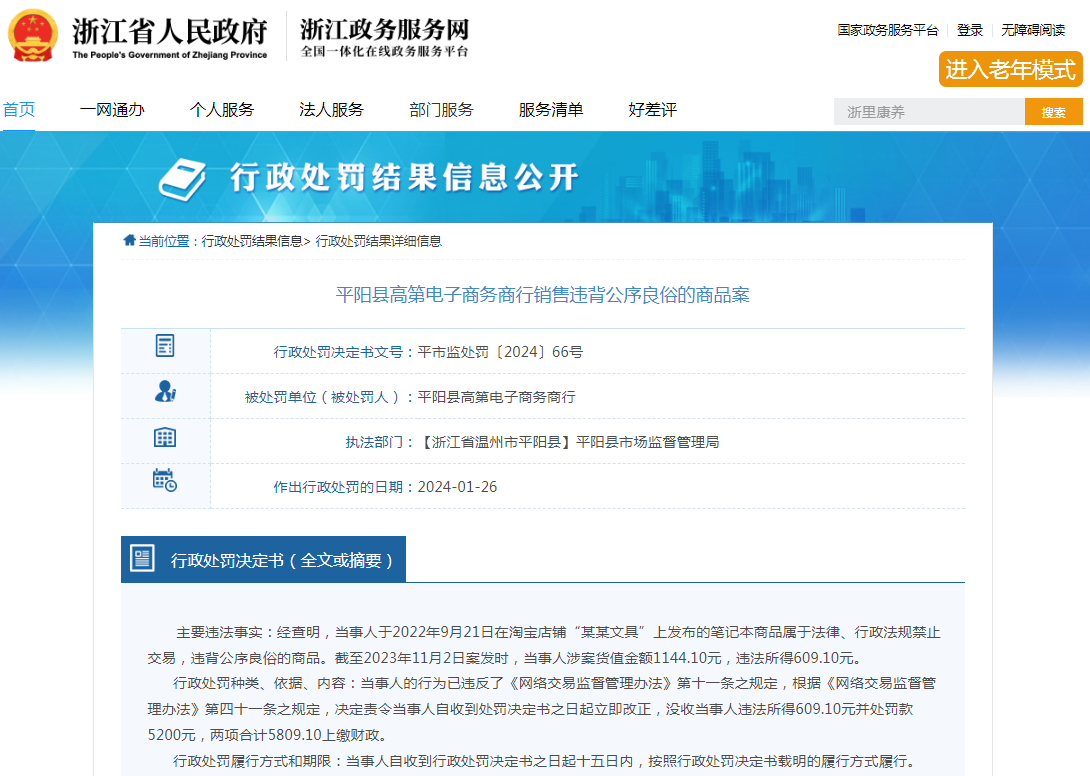Image resolution: width=1090 pixels, height=776 pixels.
Task: Click the 行政处罚决定书文号 field label
Action: coord(338,352)
